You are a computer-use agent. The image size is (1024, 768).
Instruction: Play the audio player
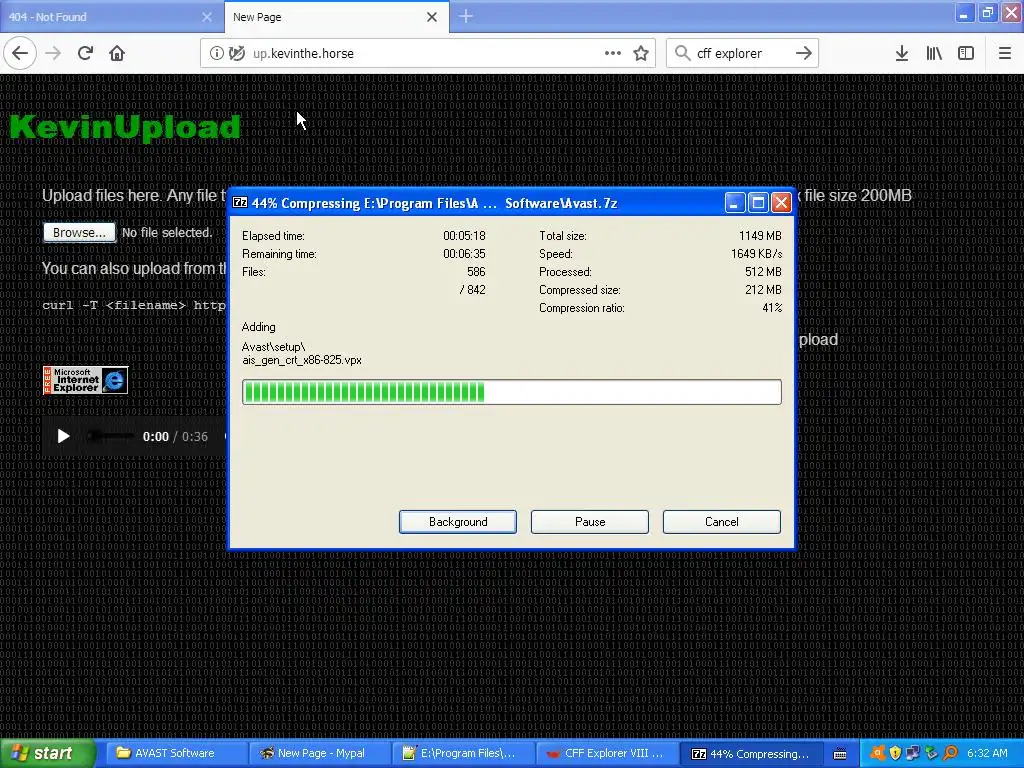[63, 436]
